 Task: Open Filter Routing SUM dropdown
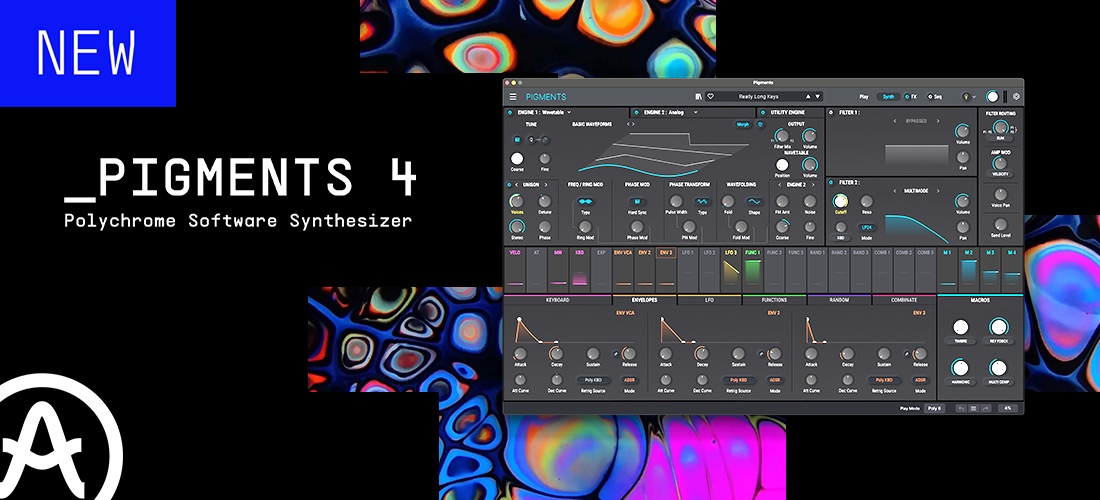coord(1000,139)
